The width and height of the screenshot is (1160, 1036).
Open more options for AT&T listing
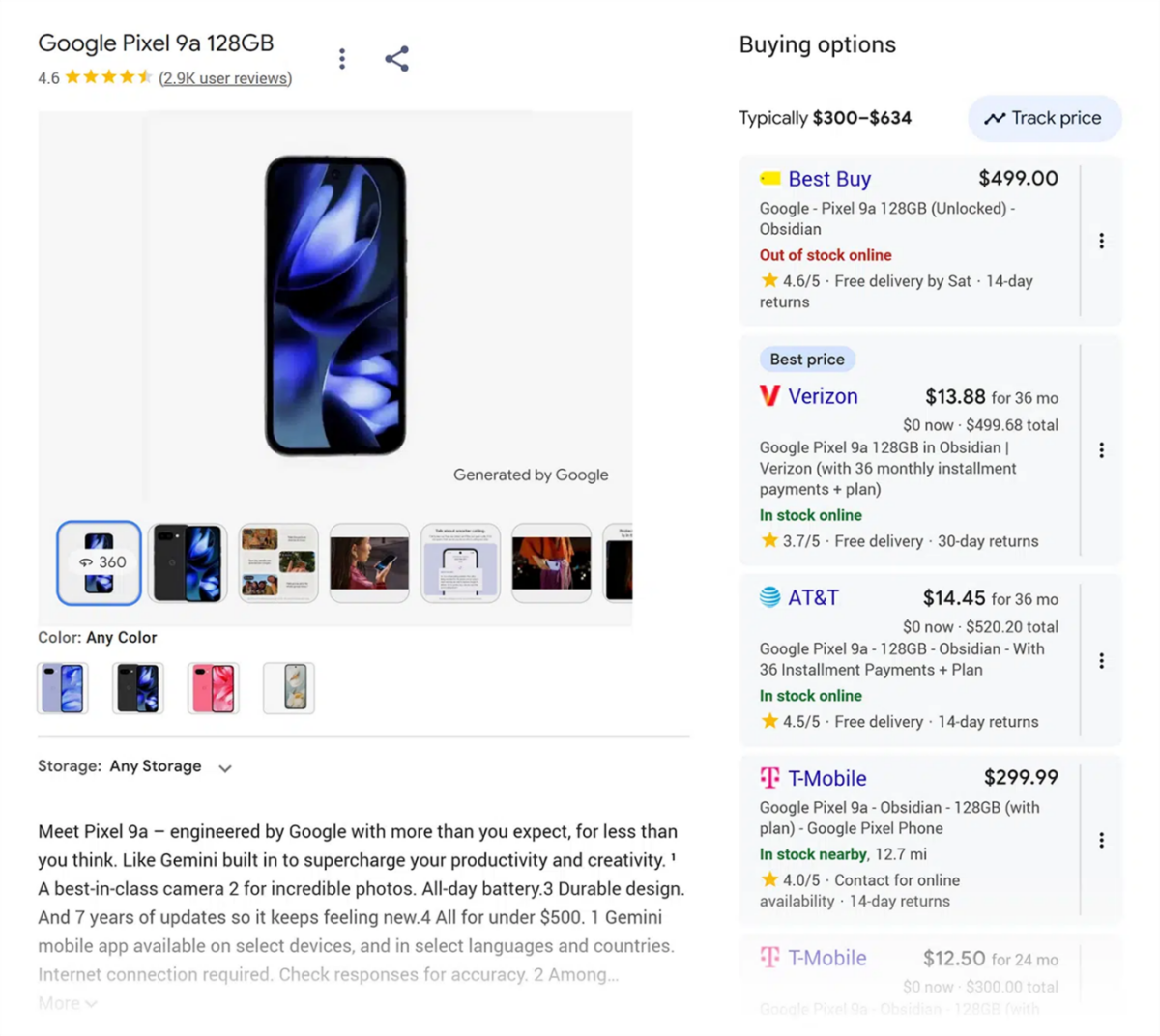[x=1101, y=661]
